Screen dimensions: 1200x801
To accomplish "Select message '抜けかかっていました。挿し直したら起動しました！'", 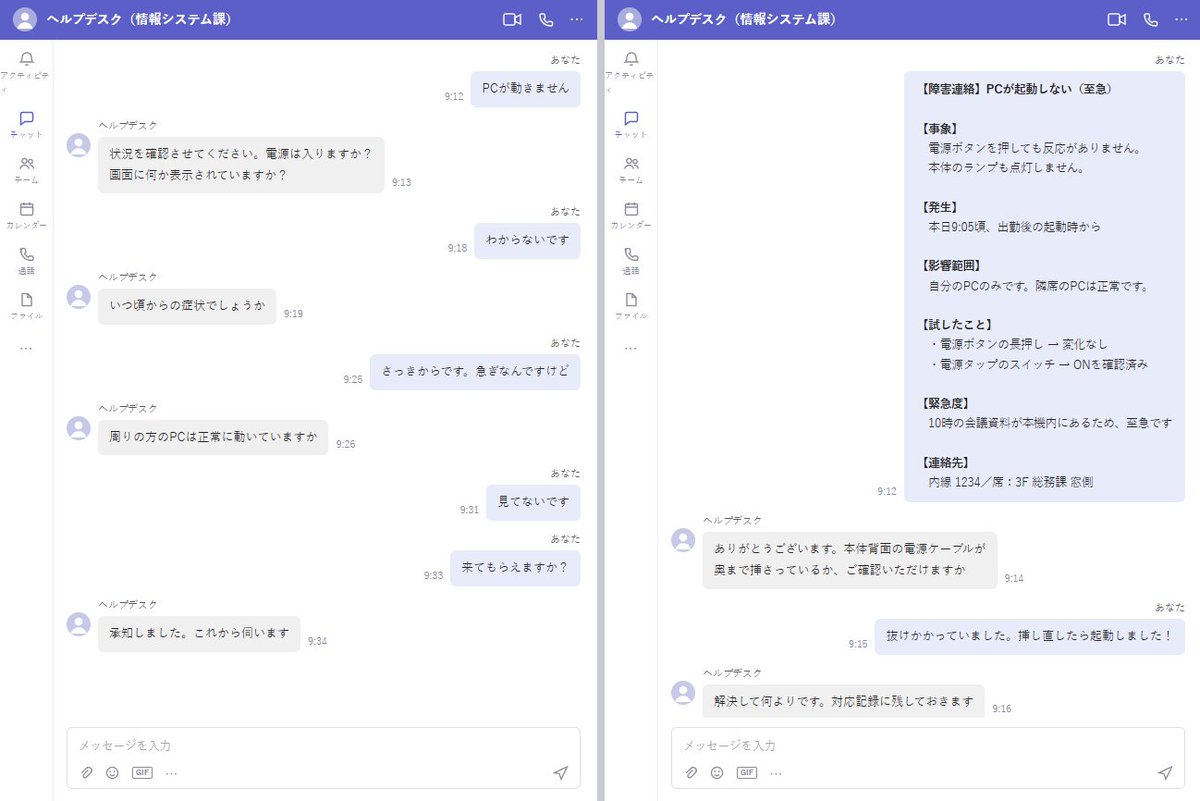I will 1030,636.
